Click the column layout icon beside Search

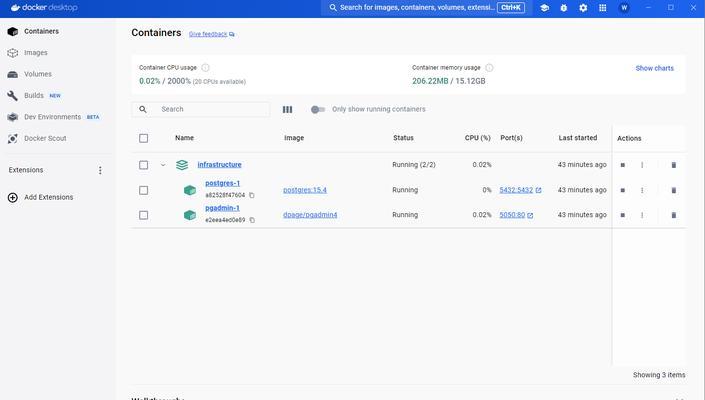click(287, 109)
